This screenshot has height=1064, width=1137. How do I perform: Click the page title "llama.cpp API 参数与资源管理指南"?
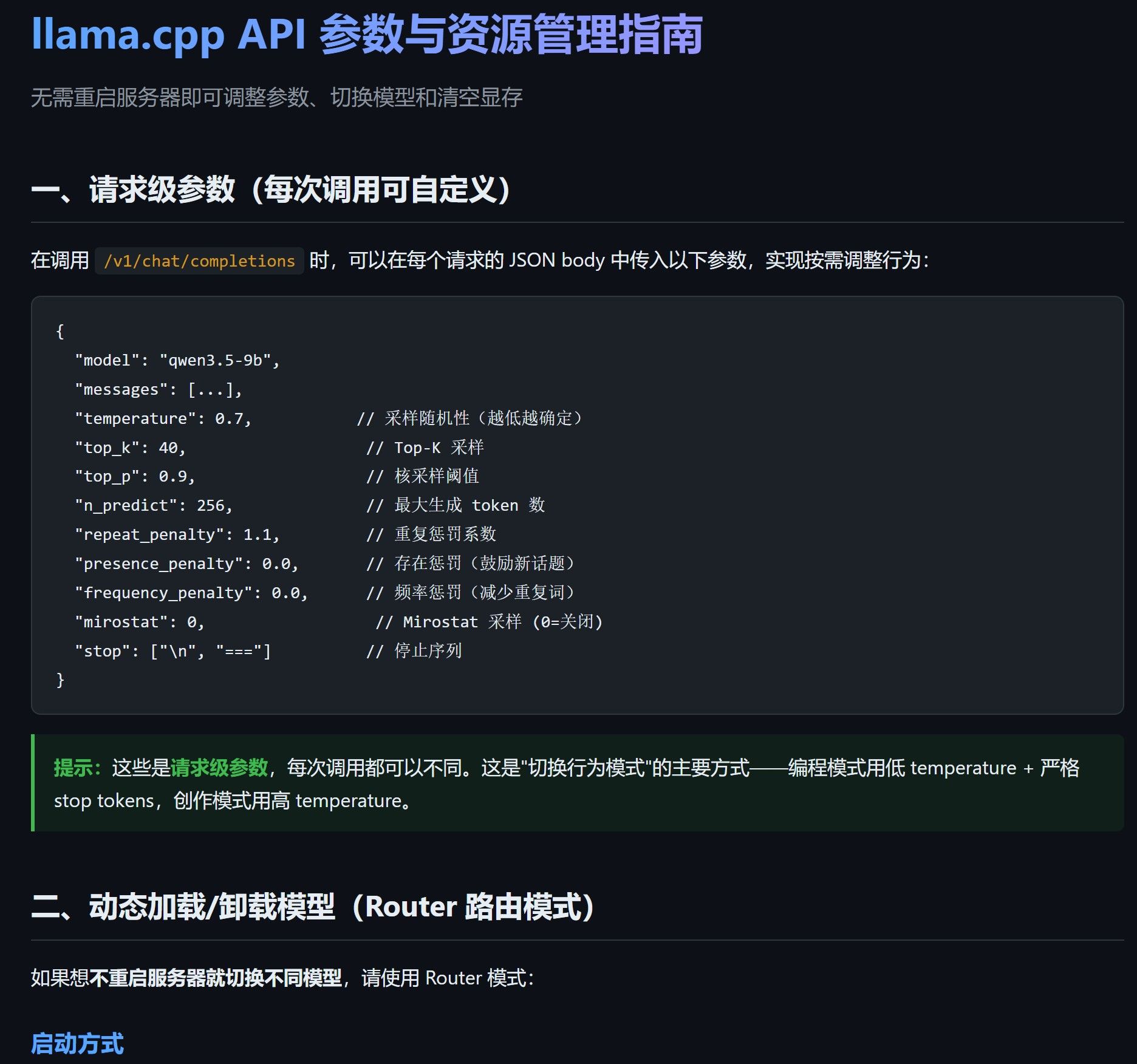pos(367,35)
